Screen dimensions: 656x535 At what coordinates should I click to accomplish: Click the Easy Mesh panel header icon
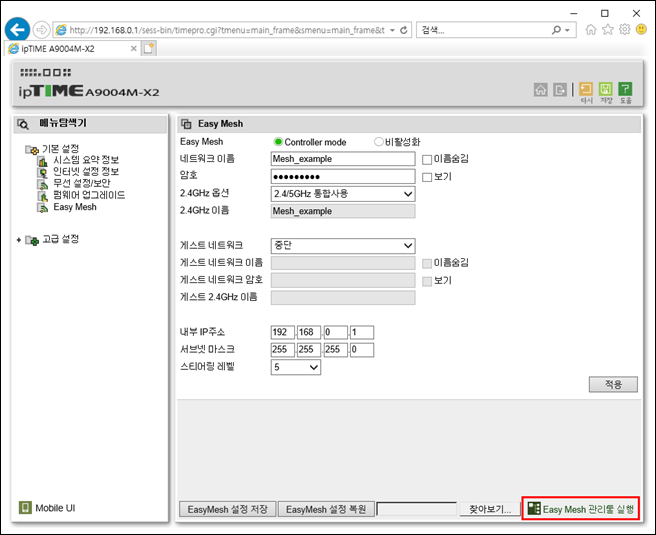(x=186, y=124)
